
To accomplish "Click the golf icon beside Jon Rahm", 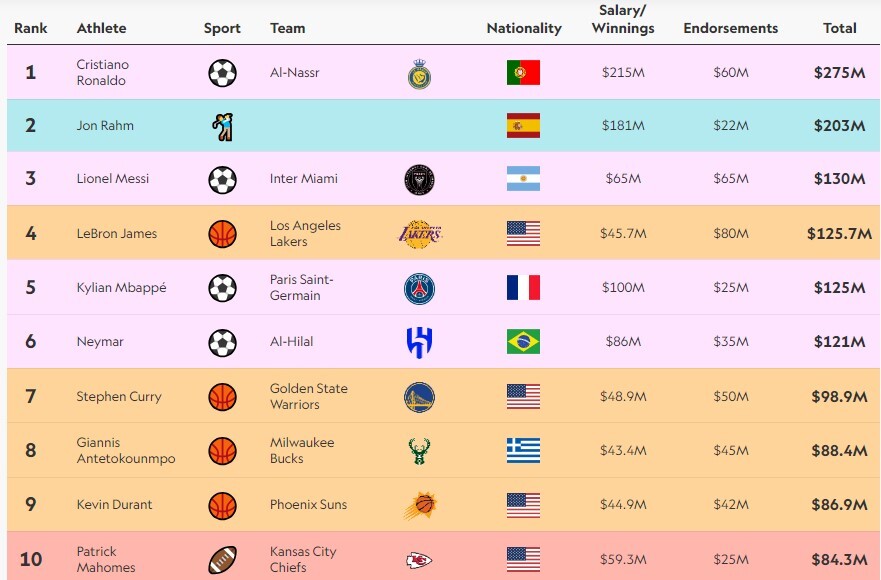I will tap(222, 126).
